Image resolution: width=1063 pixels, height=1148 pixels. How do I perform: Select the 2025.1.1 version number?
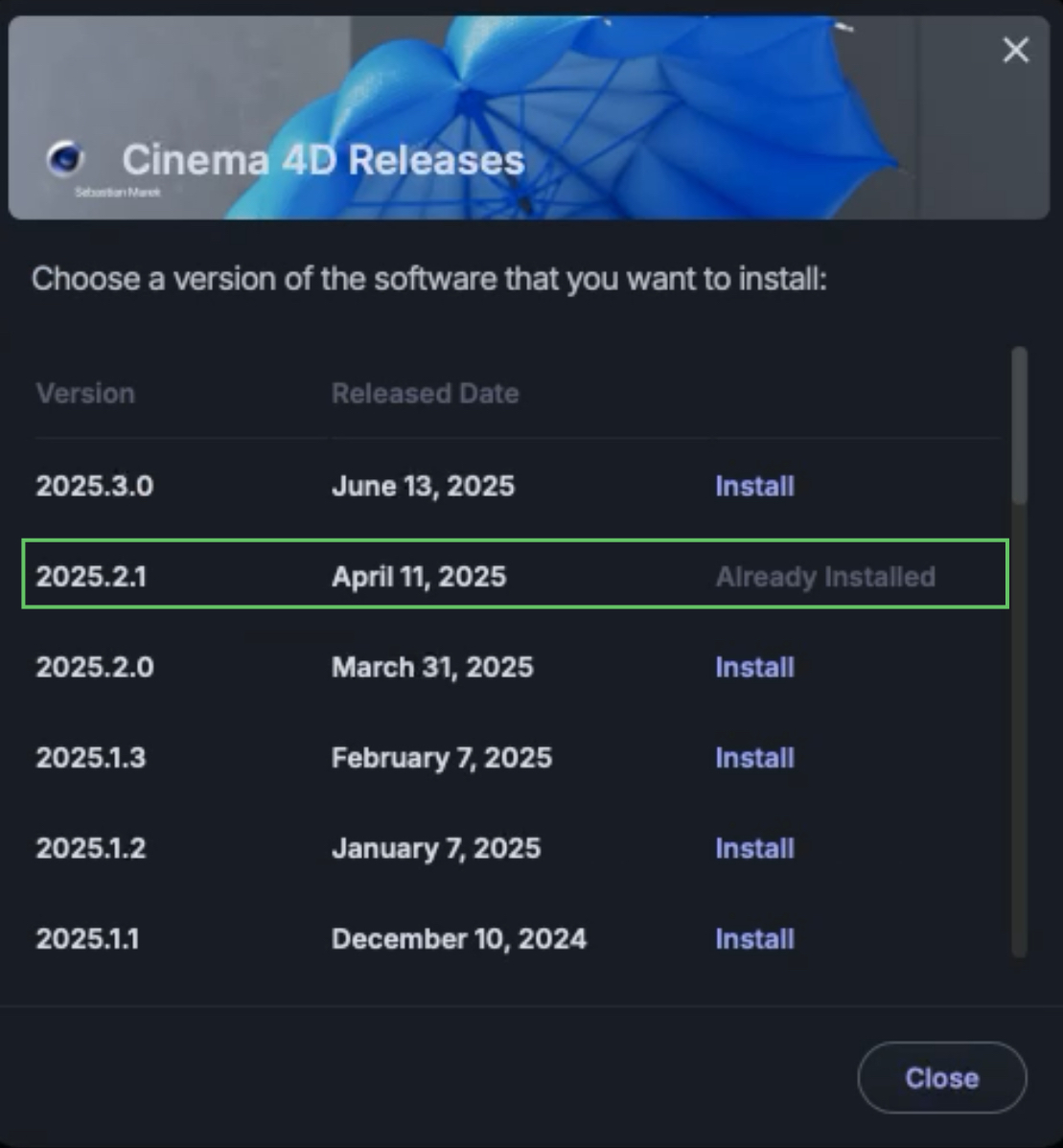pyautogui.click(x=87, y=938)
